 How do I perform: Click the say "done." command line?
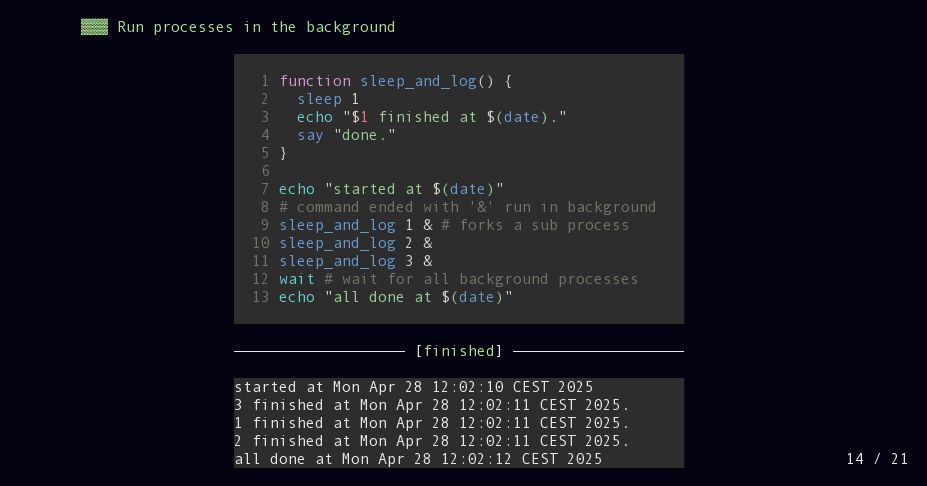(346, 135)
